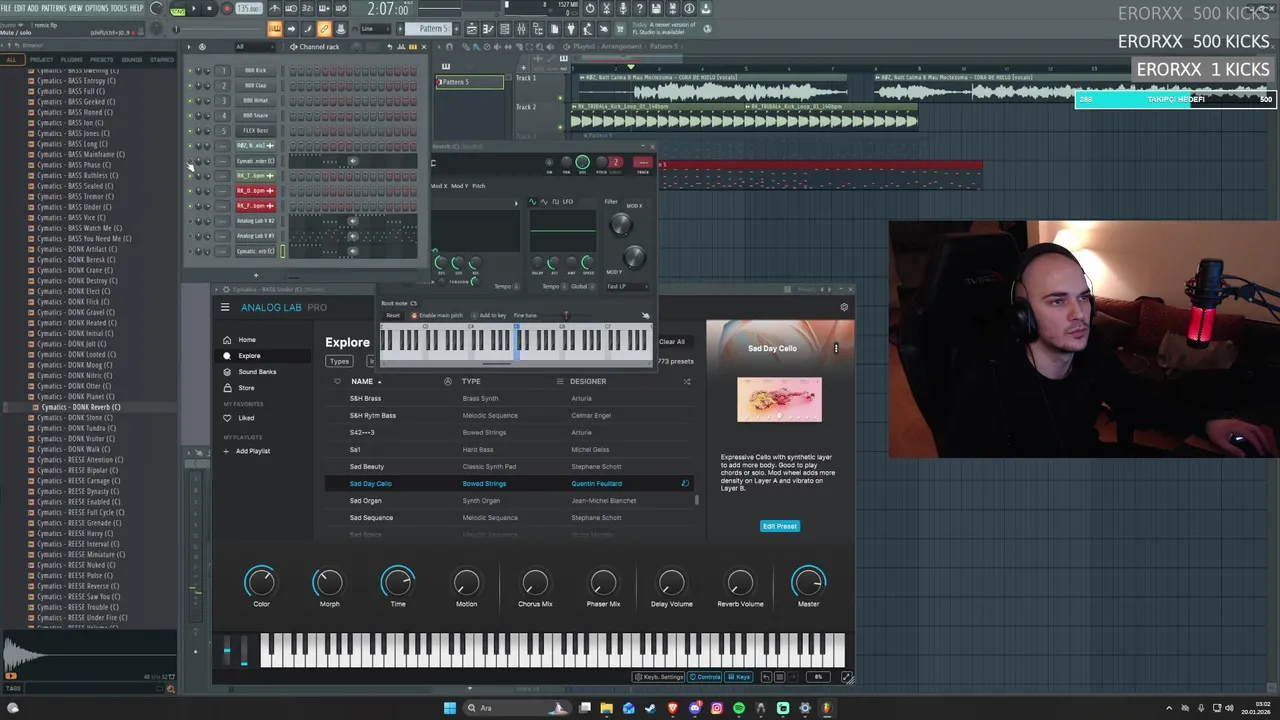
Task: Open the FILE menu in FL Studio
Action: 6,8
